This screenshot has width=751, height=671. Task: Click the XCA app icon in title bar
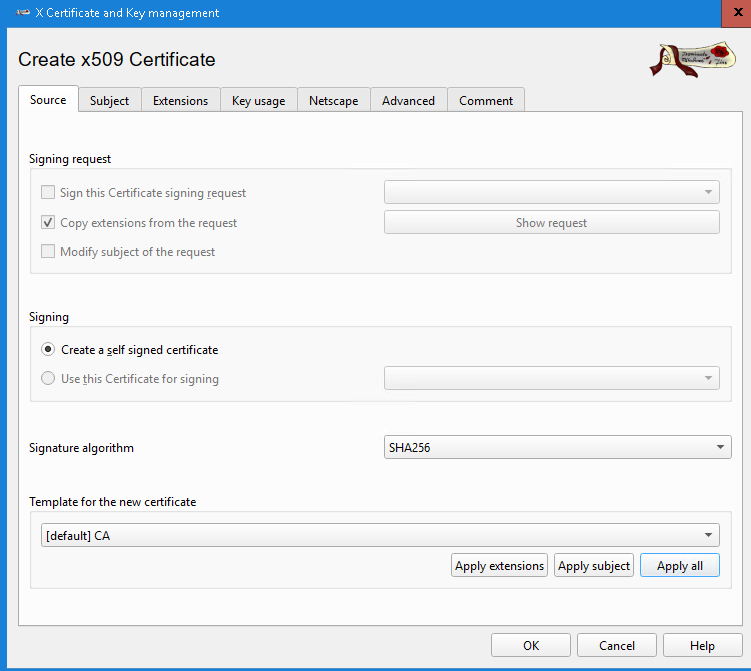click(23, 13)
